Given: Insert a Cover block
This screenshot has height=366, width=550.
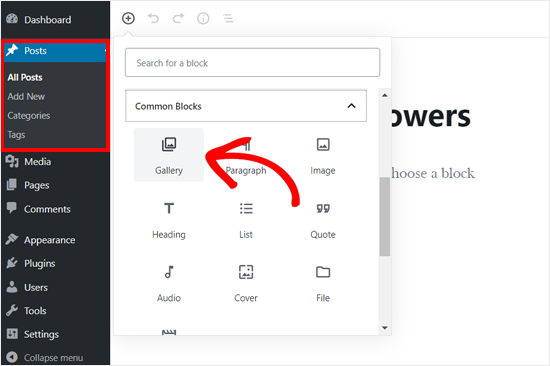Looking at the screenshot, I should [x=246, y=283].
